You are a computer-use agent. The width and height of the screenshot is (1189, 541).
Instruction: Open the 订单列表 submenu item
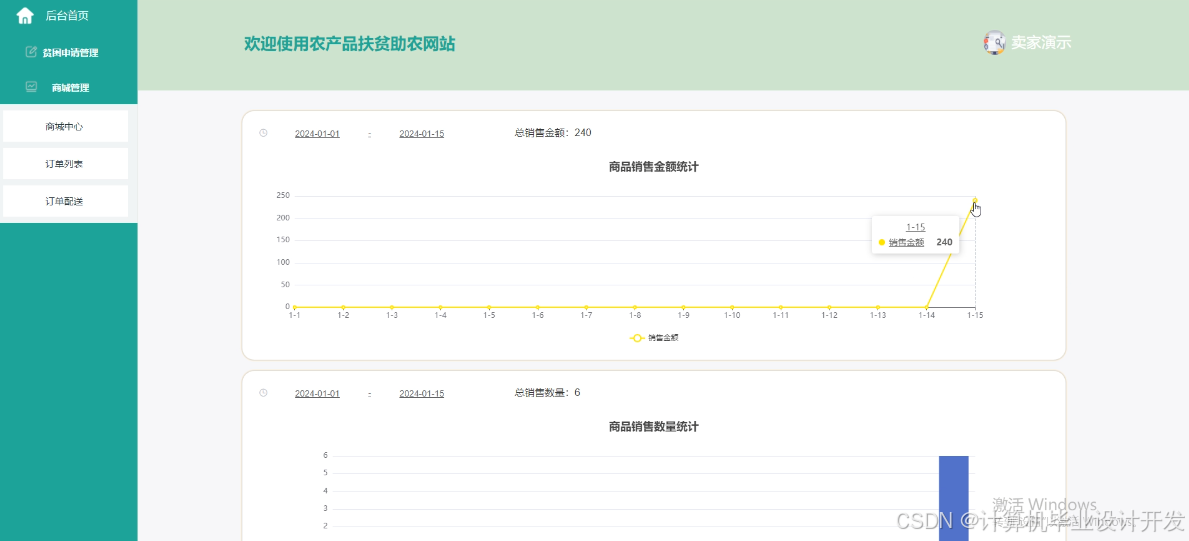[x=65, y=163]
